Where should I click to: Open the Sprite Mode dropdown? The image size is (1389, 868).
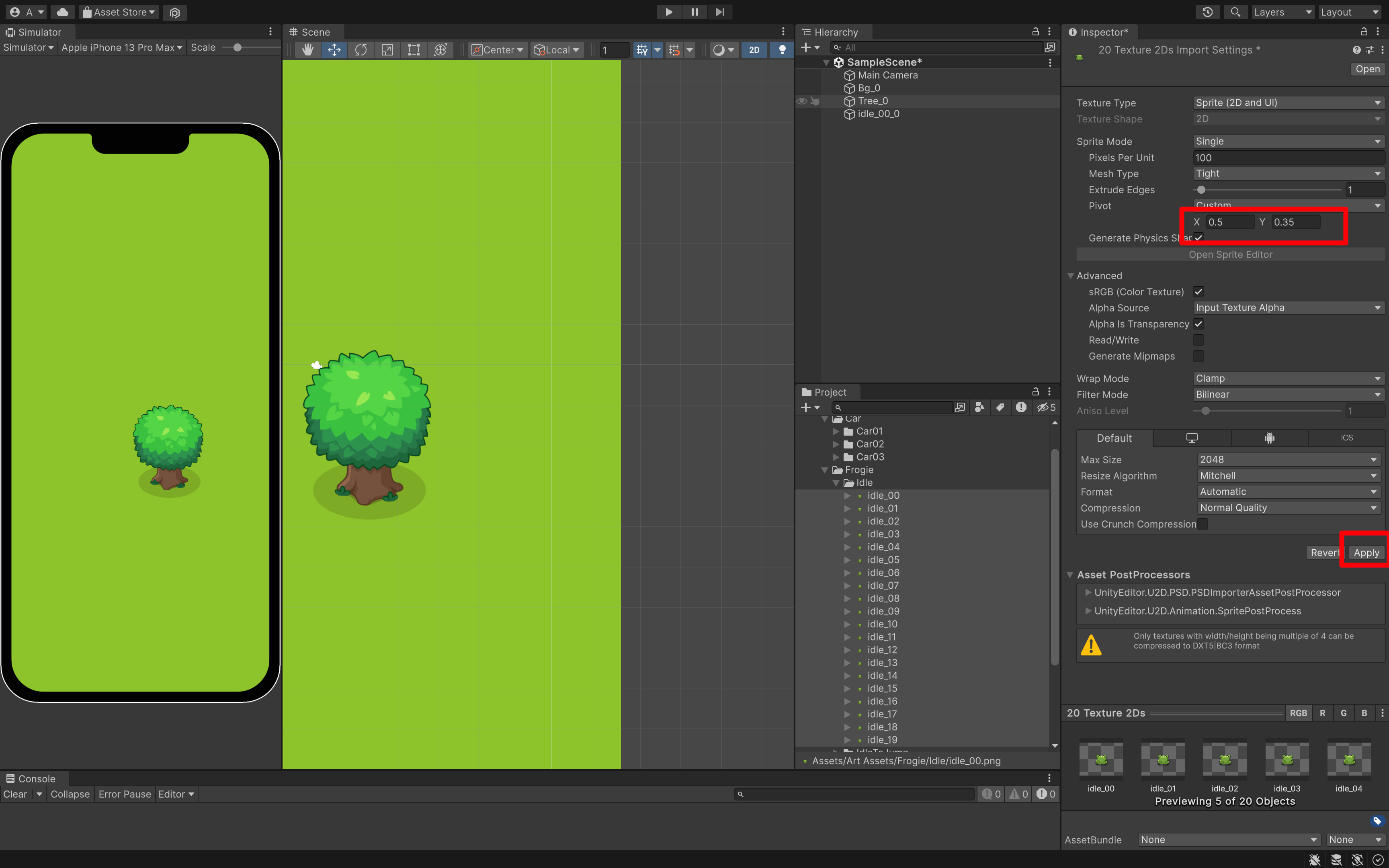[x=1288, y=141]
